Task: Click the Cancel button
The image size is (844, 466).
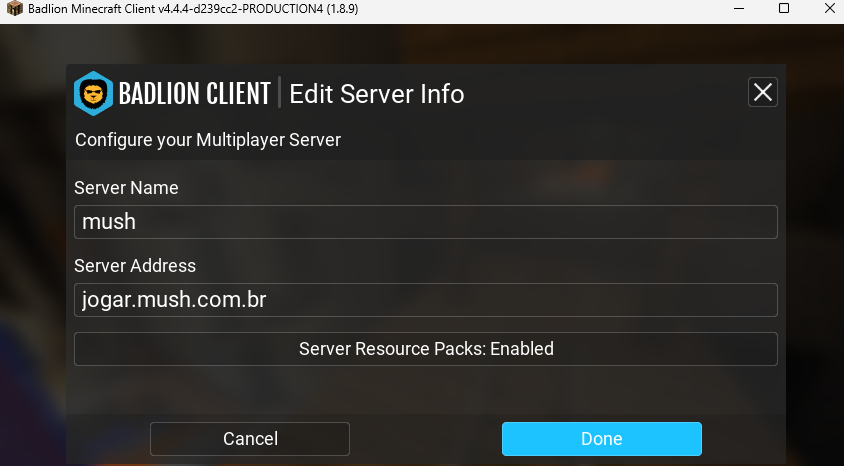Action: pyautogui.click(x=250, y=439)
